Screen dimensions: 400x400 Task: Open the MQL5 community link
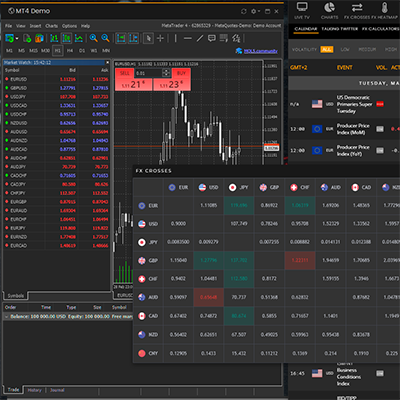(260, 51)
